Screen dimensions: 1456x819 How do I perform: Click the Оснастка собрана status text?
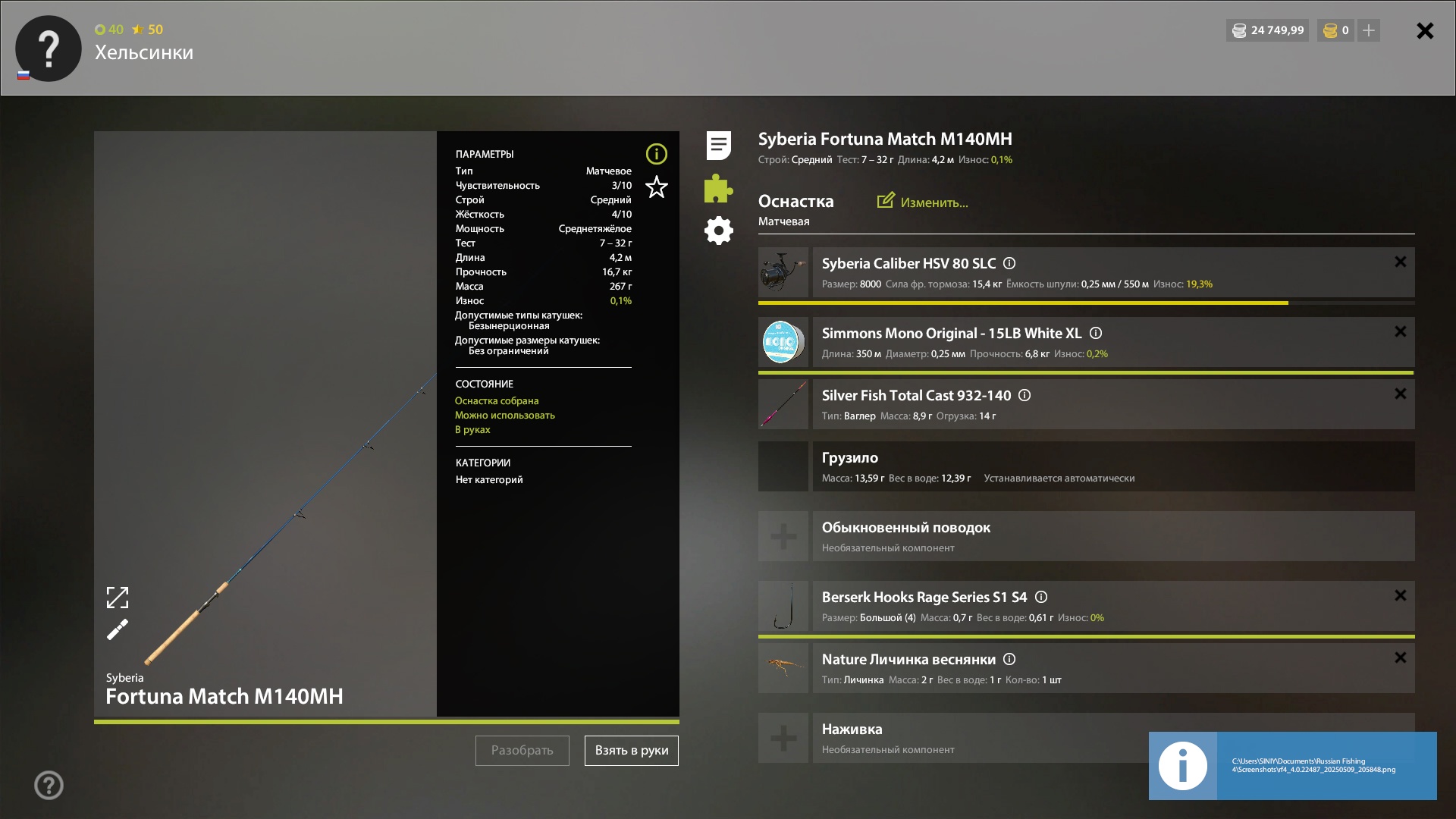497,400
